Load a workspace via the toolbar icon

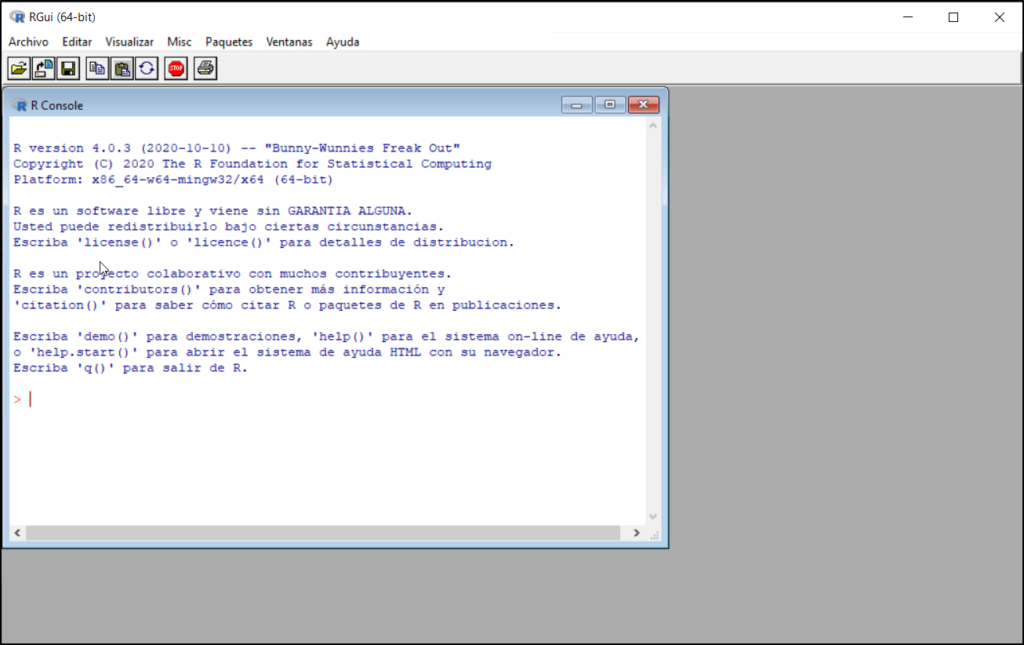pyautogui.click(x=42, y=67)
